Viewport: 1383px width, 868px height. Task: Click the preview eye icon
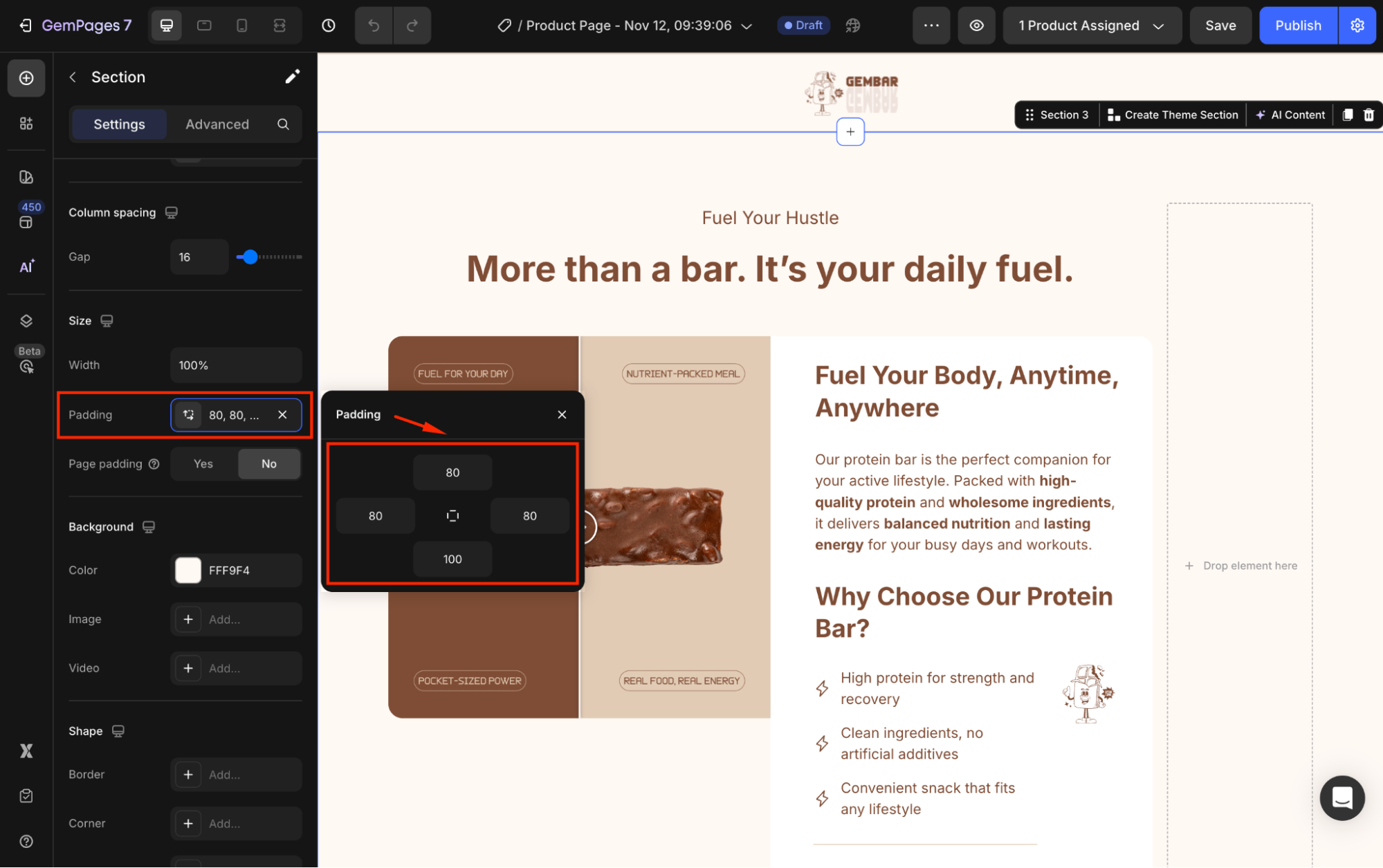coord(976,26)
